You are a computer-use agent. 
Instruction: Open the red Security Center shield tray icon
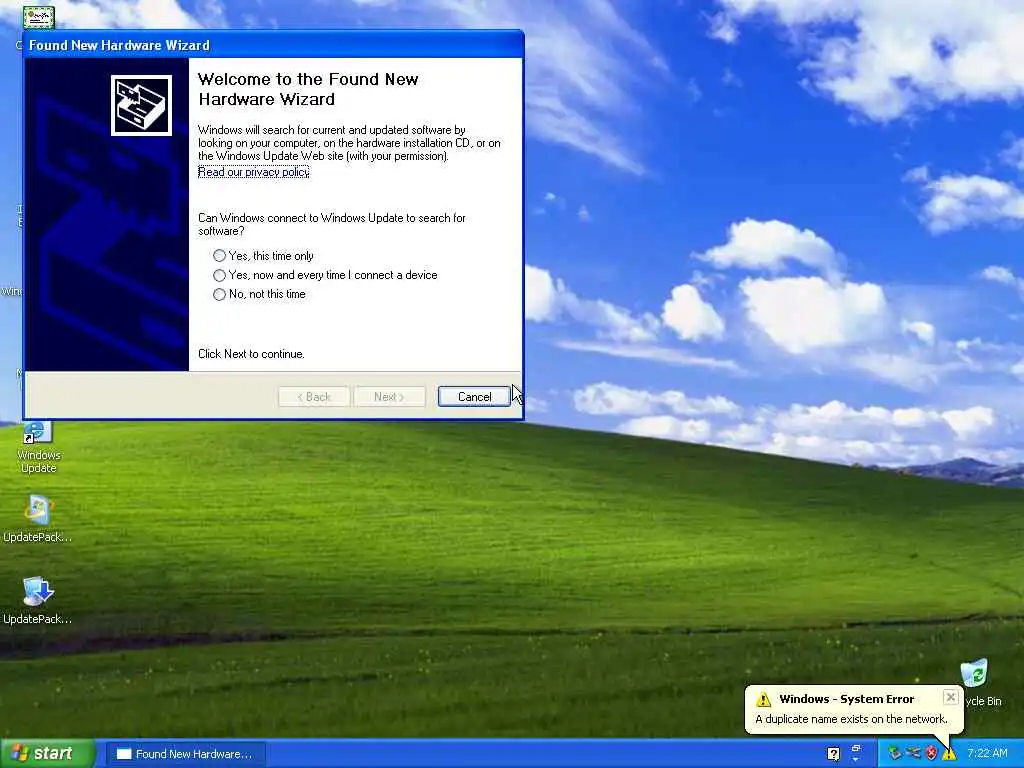point(931,754)
